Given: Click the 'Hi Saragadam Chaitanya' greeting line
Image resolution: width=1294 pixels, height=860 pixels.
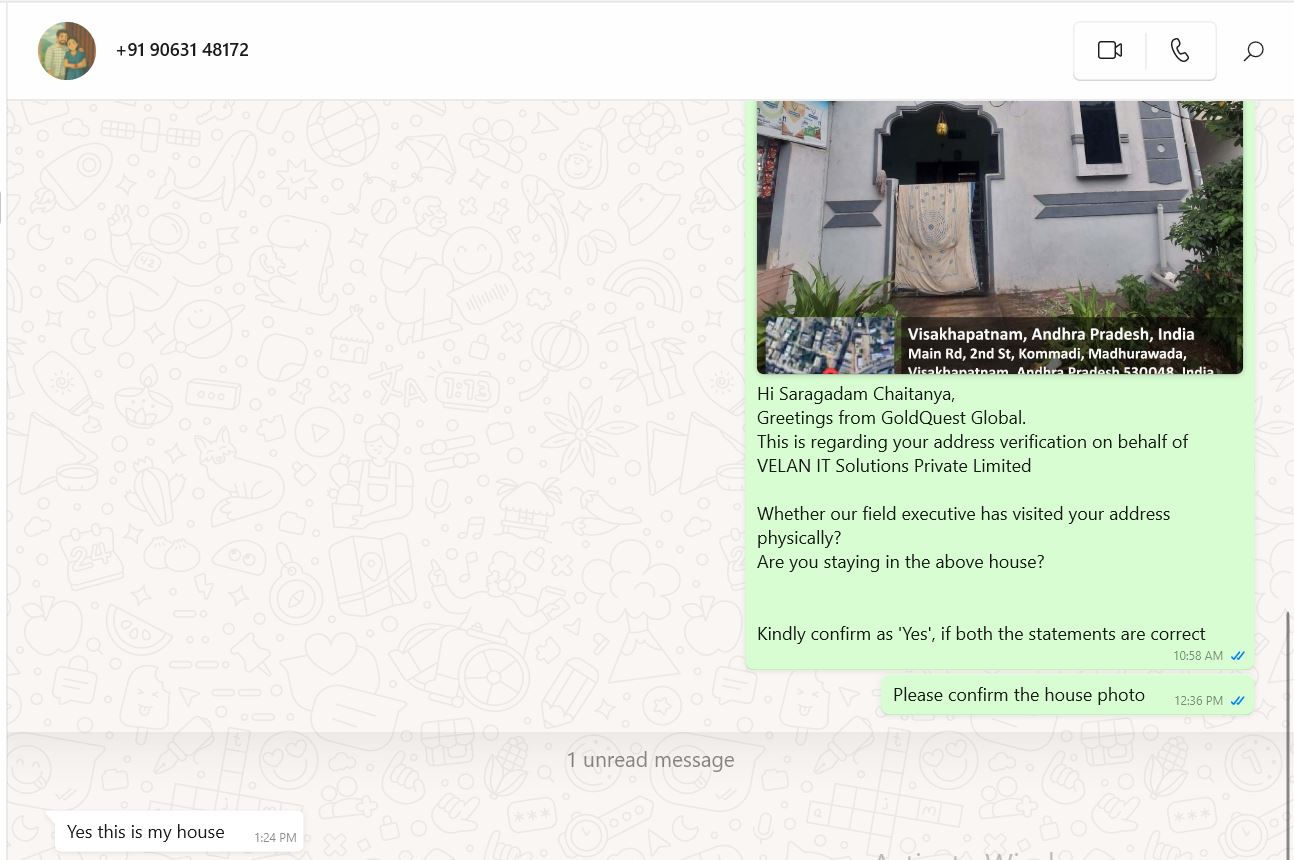Looking at the screenshot, I should (x=856, y=394).
